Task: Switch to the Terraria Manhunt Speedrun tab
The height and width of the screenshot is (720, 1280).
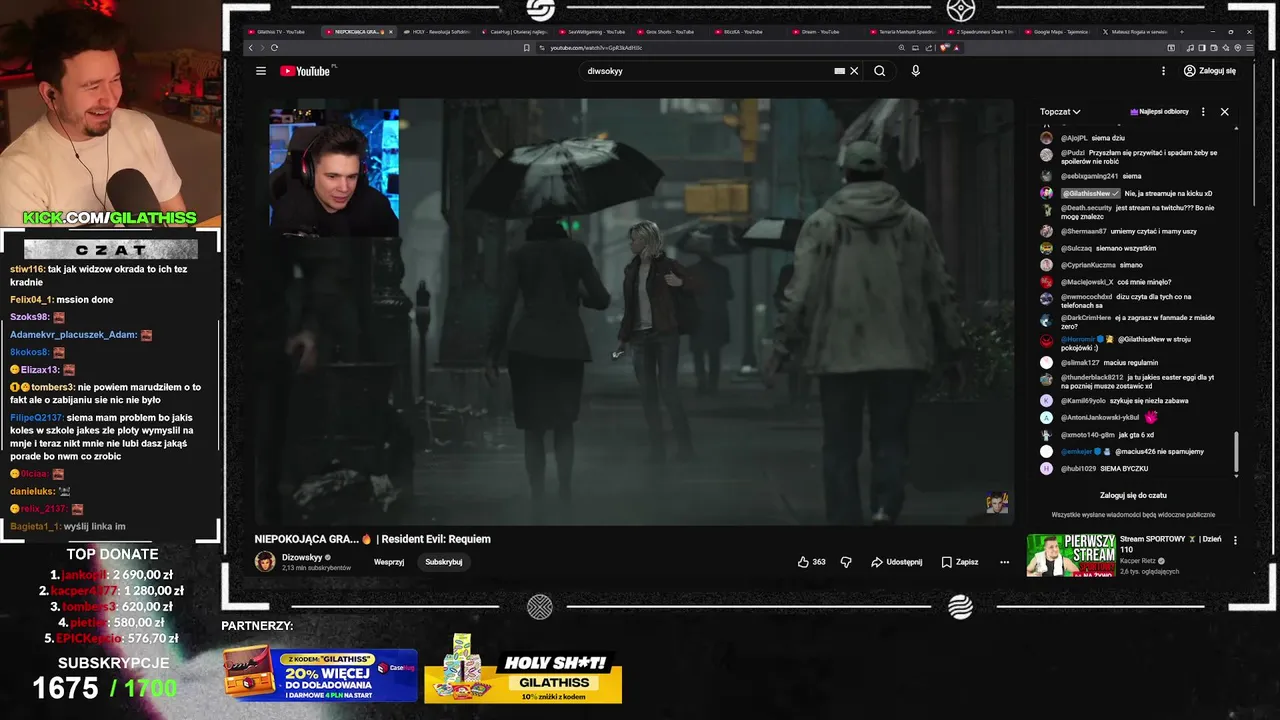Action: [x=905, y=32]
